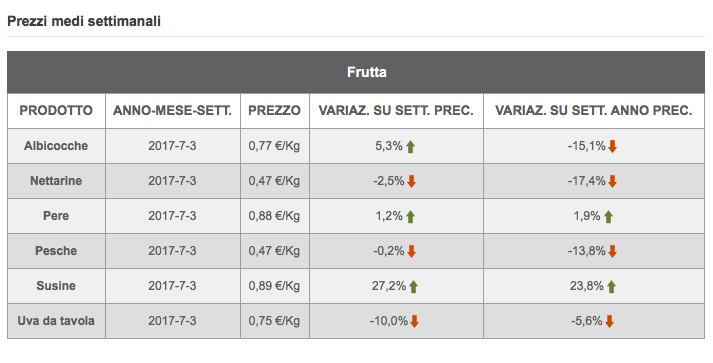Image resolution: width=713 pixels, height=363 pixels.
Task: Click green up arrow beside Susine 27,2%
Action: click(413, 287)
